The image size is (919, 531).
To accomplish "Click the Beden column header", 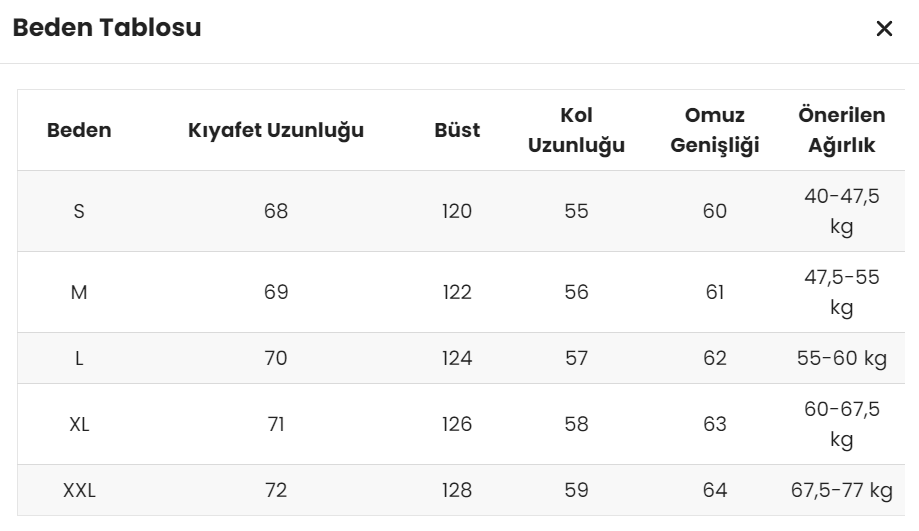I will (x=79, y=130).
